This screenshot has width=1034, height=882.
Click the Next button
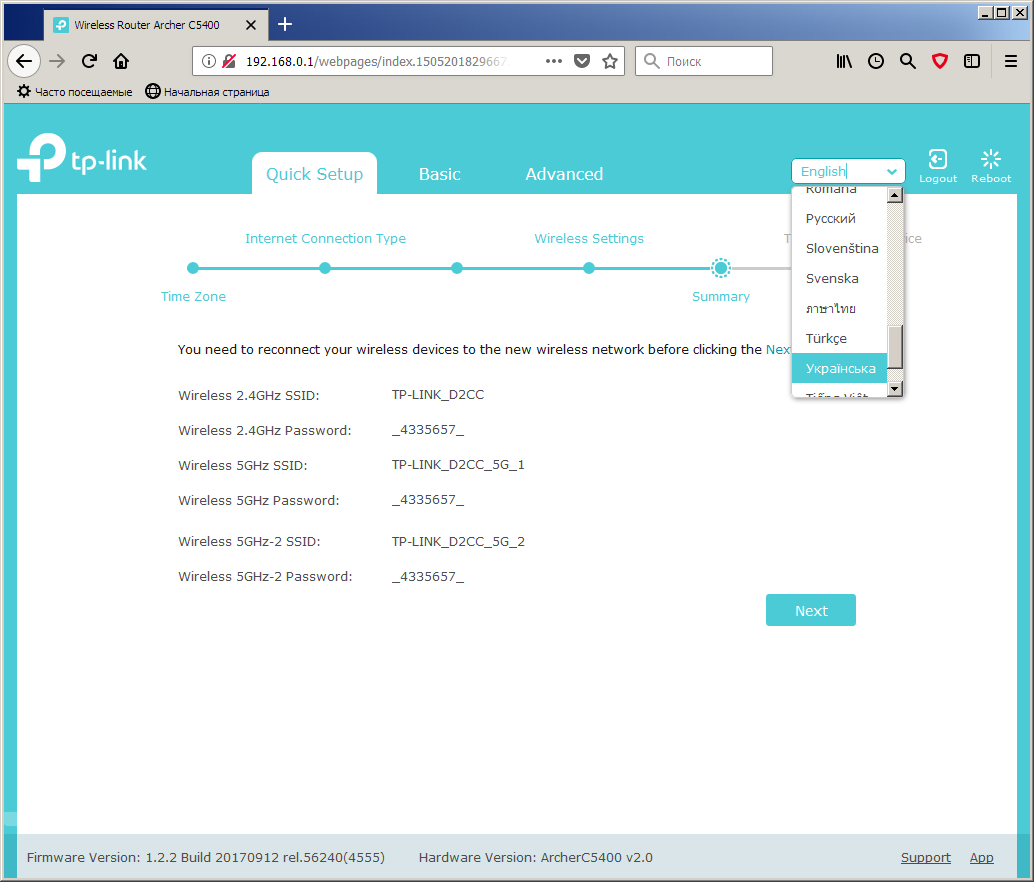pyautogui.click(x=810, y=610)
